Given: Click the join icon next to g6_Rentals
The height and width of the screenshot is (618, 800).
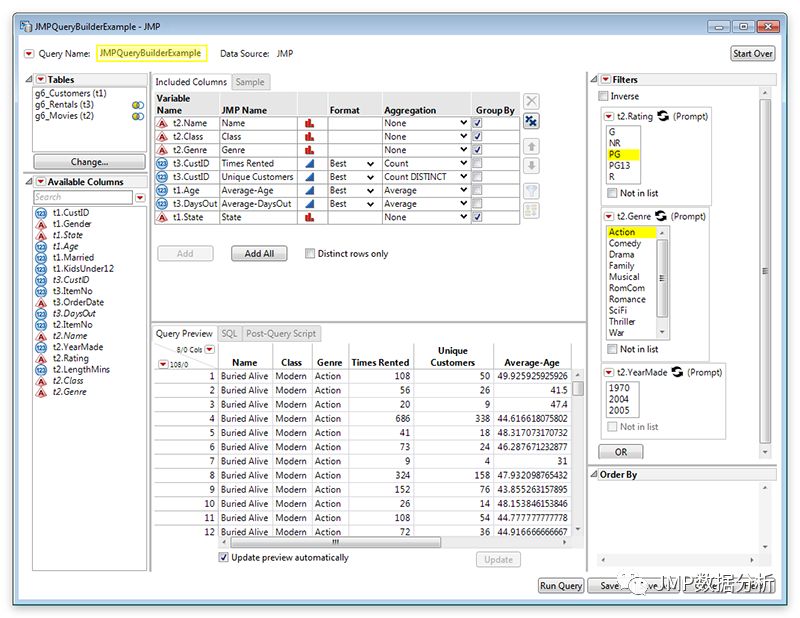Looking at the screenshot, I should coord(138,105).
